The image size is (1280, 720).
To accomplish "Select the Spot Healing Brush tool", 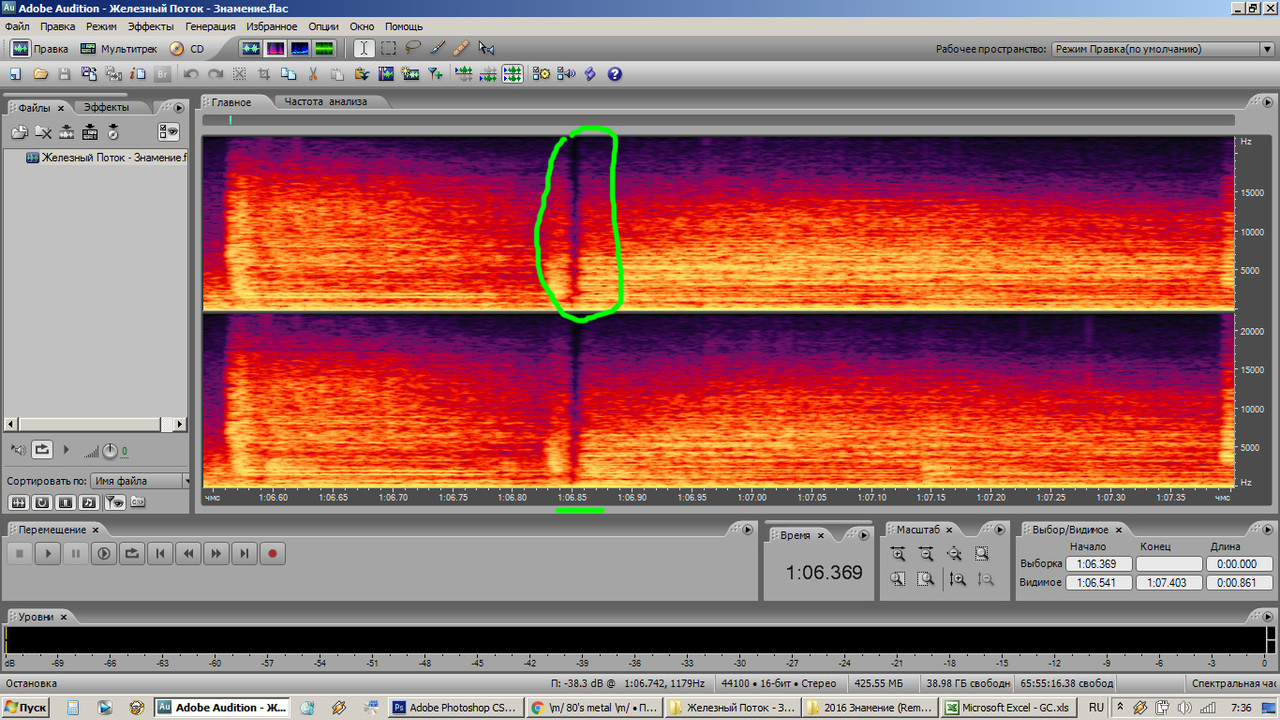I will pyautogui.click(x=460, y=48).
